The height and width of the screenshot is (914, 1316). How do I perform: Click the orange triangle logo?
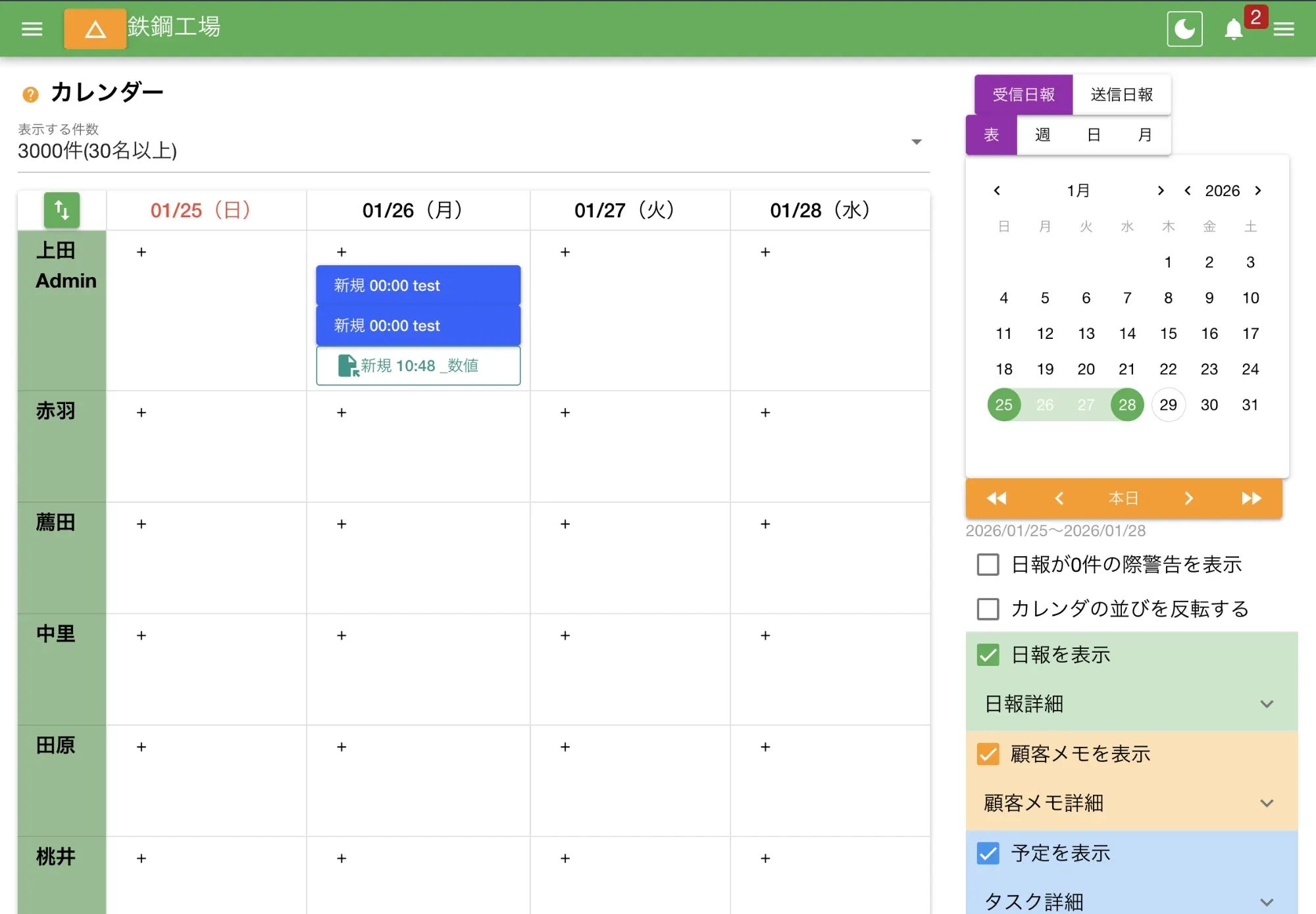pos(95,29)
